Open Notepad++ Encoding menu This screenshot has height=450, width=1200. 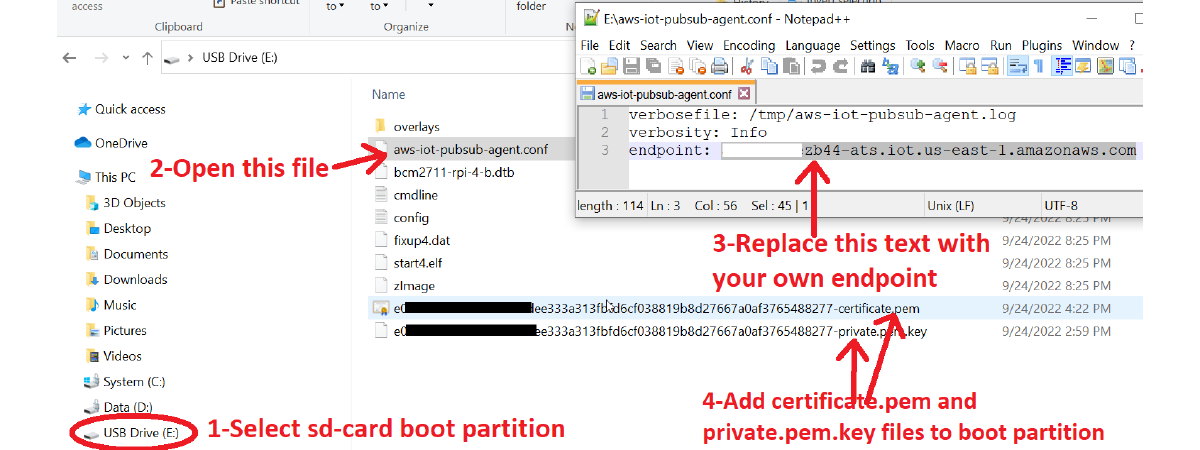coord(749,45)
